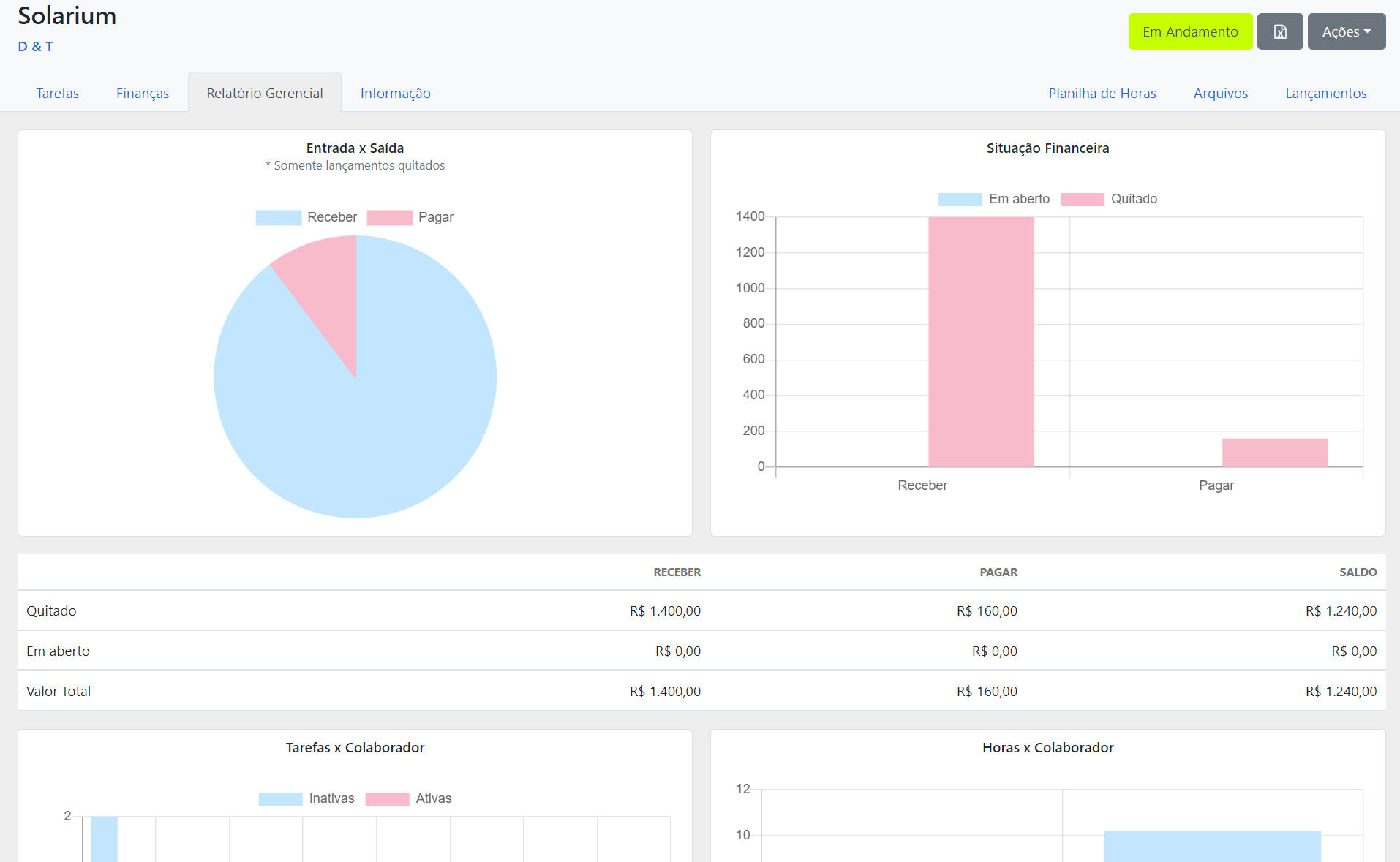Click the Em Andamento status button
Screen dimensions: 1400x862
click(1190, 31)
